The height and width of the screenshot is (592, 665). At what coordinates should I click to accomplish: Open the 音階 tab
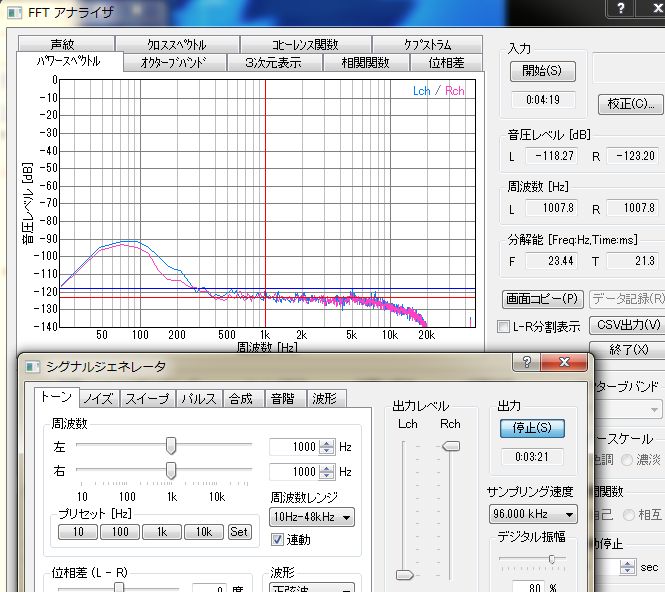(x=285, y=399)
